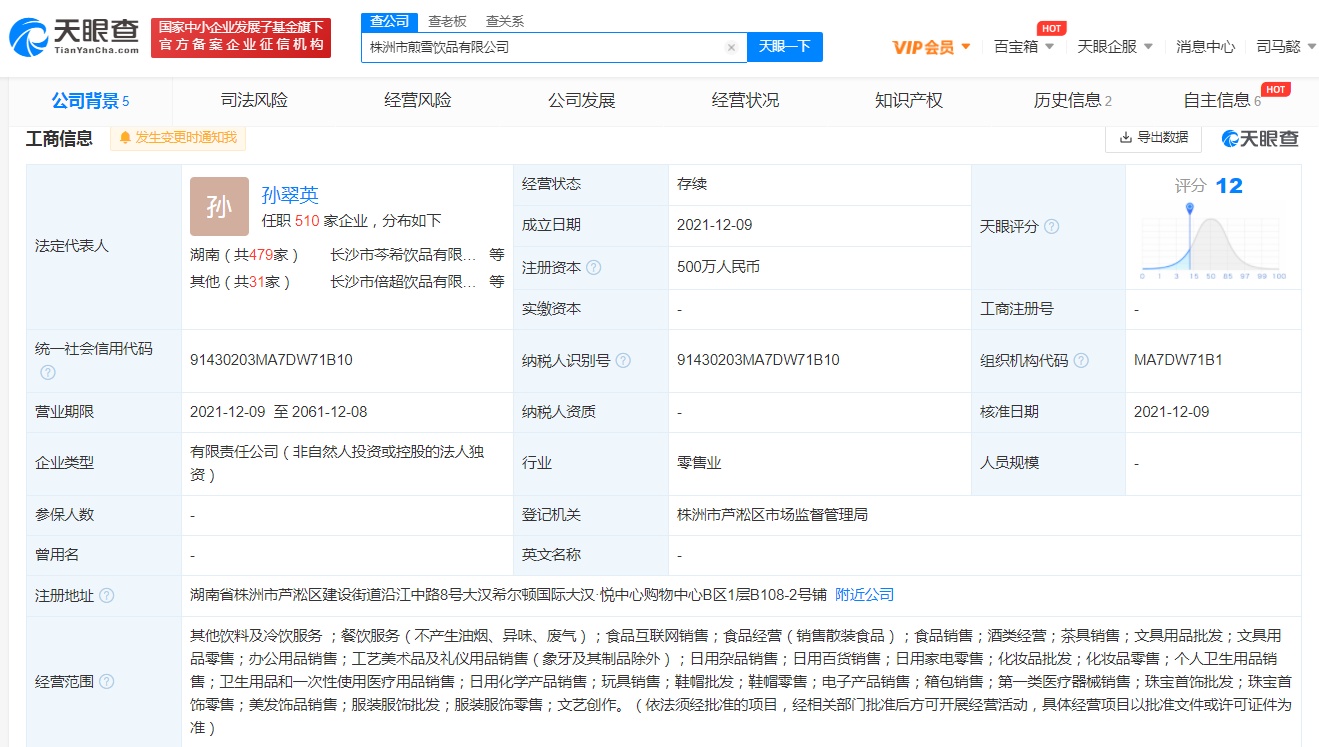1319x747 pixels.
Task: Switch to the 司法风险 tab
Action: pos(254,100)
